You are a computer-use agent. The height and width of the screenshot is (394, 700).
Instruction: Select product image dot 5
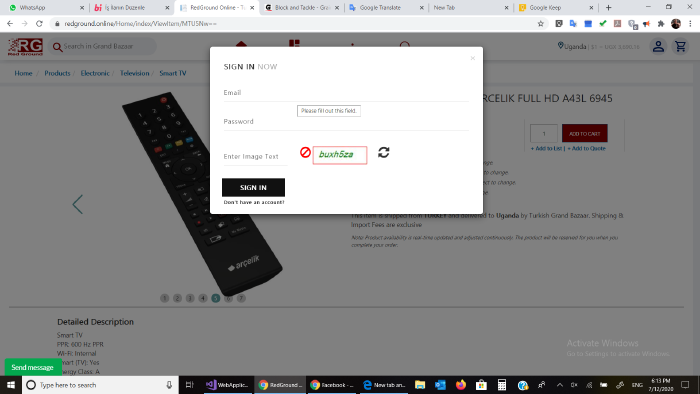216,298
